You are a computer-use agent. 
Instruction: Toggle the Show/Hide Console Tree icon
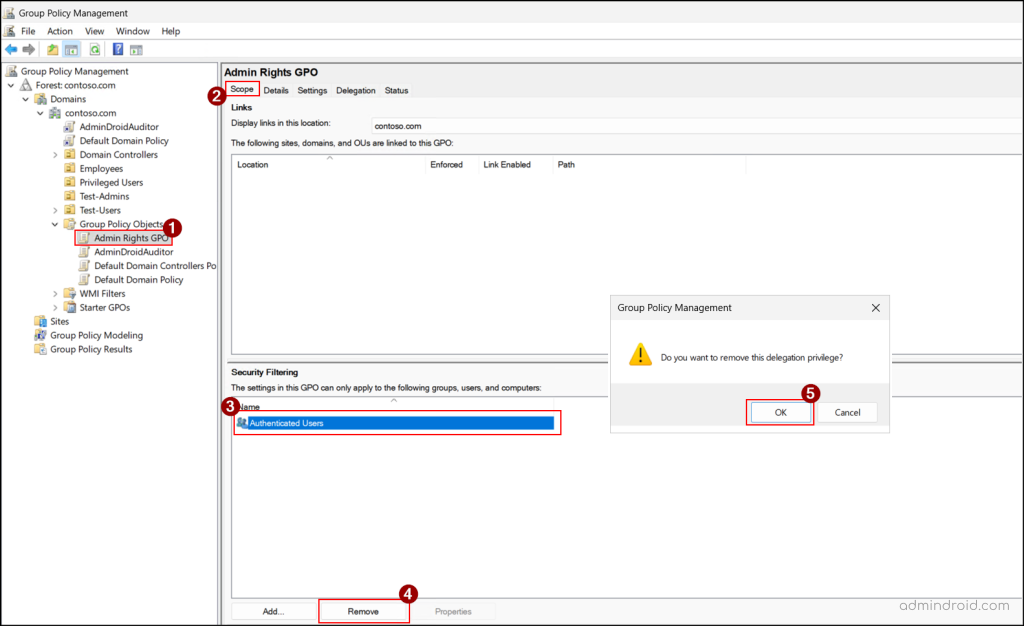point(71,49)
